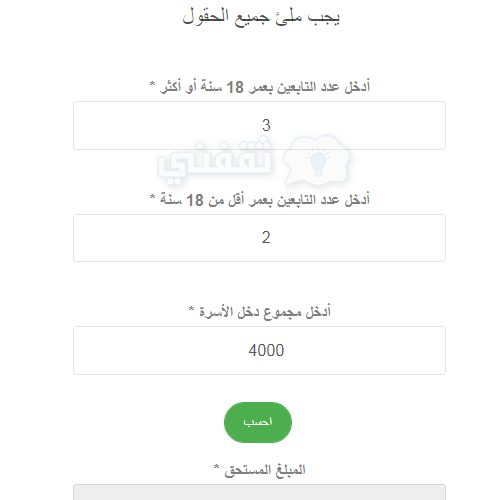Focus the dependents under 18 field
The image size is (500, 500).
[259, 238]
